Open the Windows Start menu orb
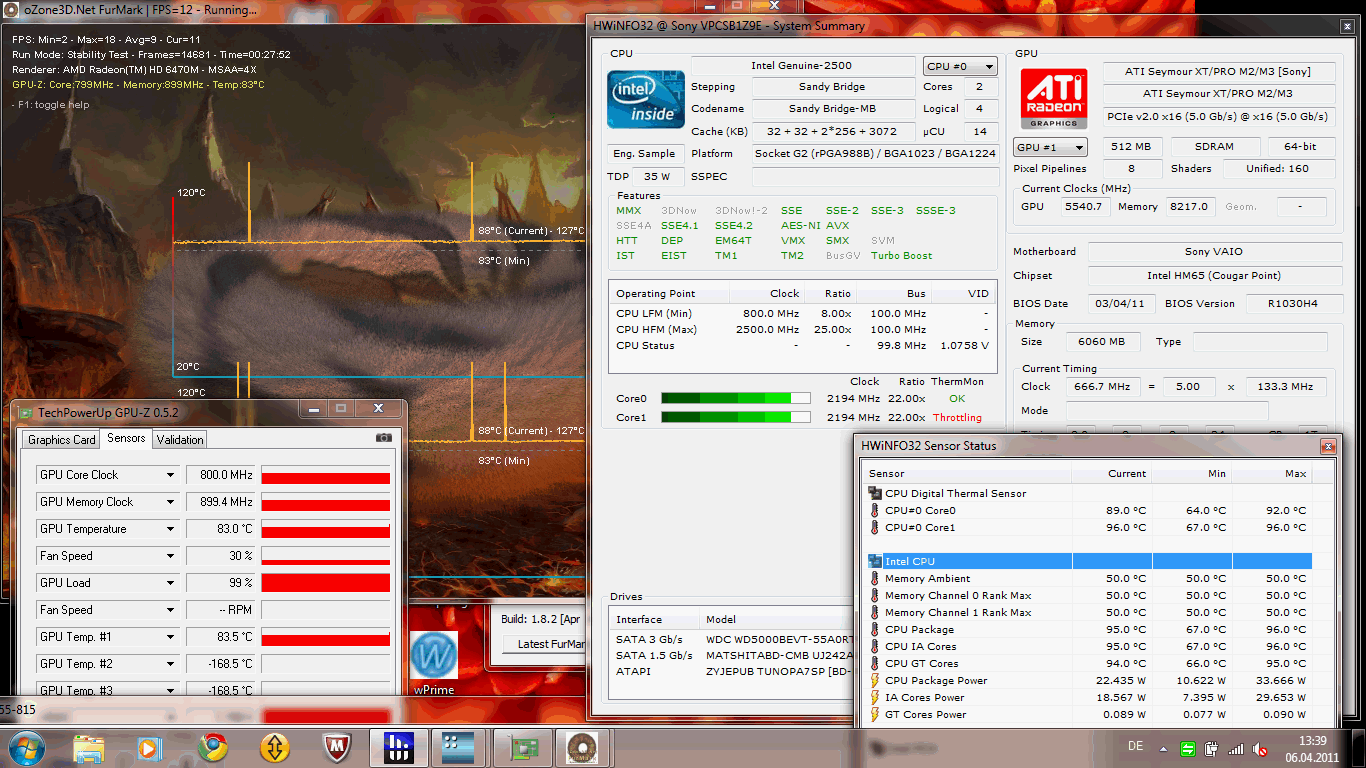Viewport: 1366px width, 768px height. pos(27,747)
